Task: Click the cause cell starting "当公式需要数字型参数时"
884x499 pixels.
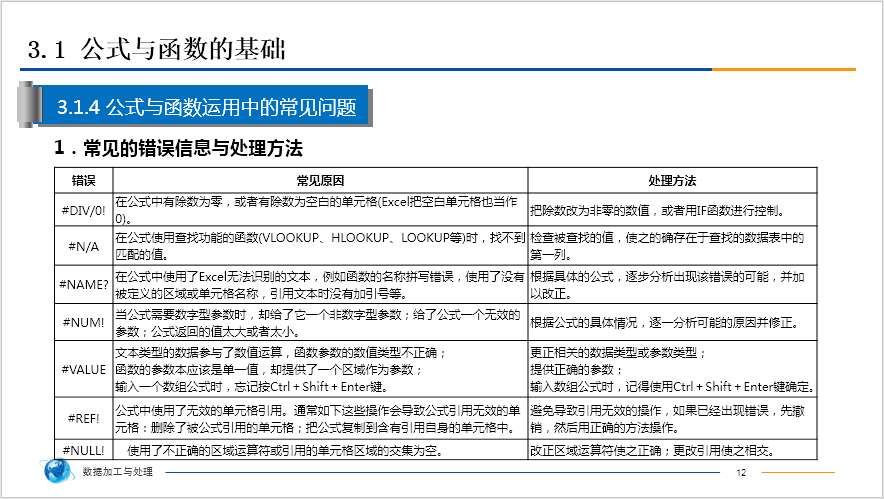Action: click(320, 322)
